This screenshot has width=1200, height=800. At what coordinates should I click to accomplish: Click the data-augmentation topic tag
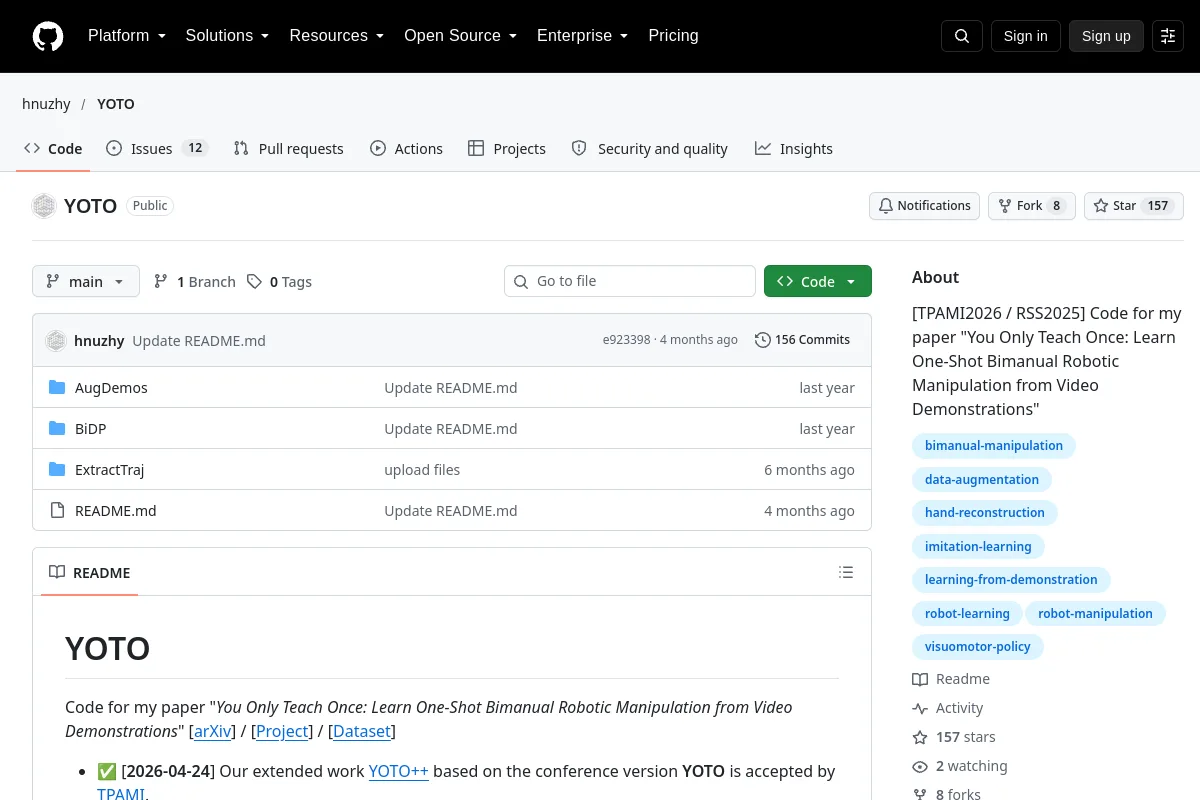[x=982, y=480]
